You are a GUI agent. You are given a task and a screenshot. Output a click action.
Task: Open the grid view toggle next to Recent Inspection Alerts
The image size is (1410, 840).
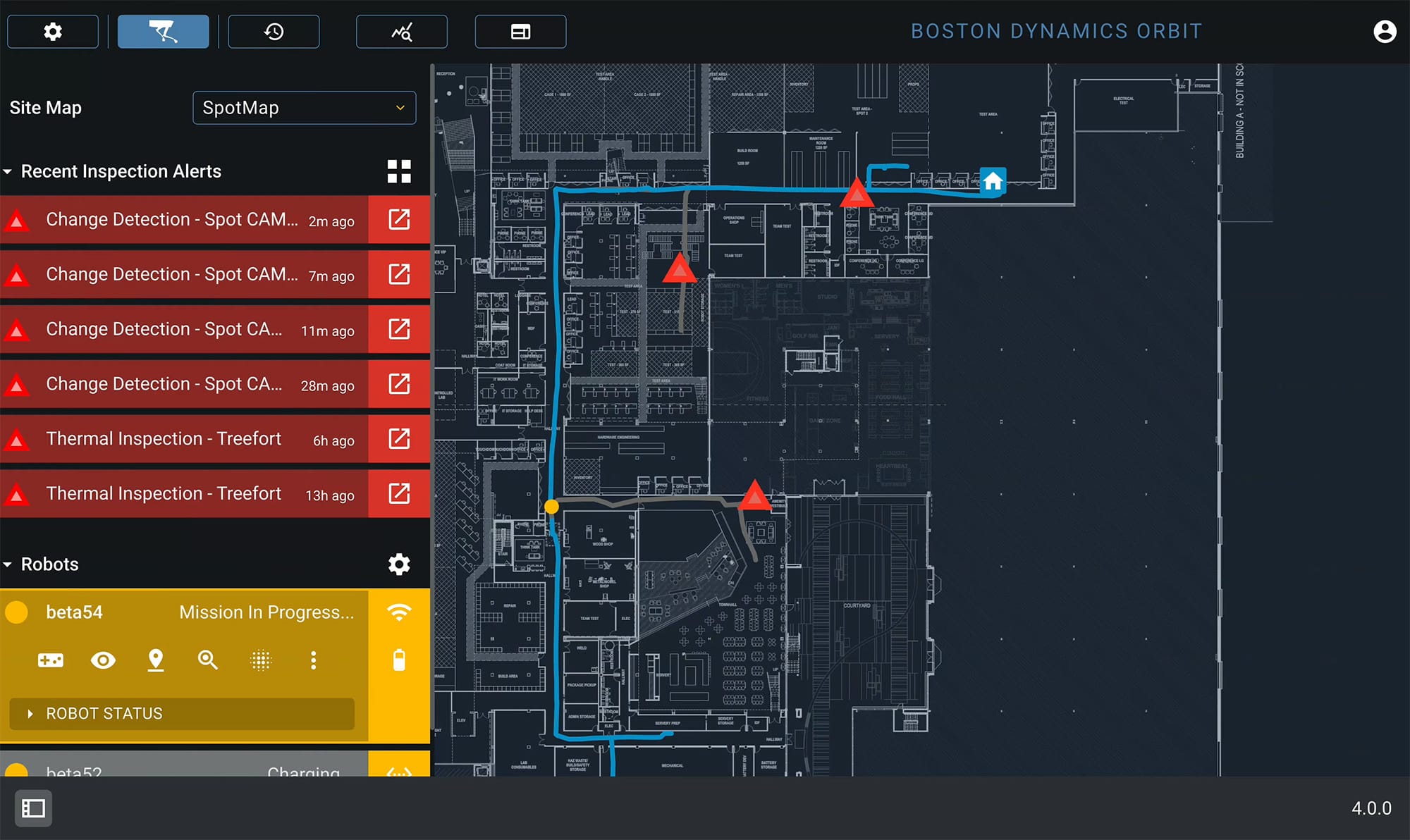click(x=400, y=171)
